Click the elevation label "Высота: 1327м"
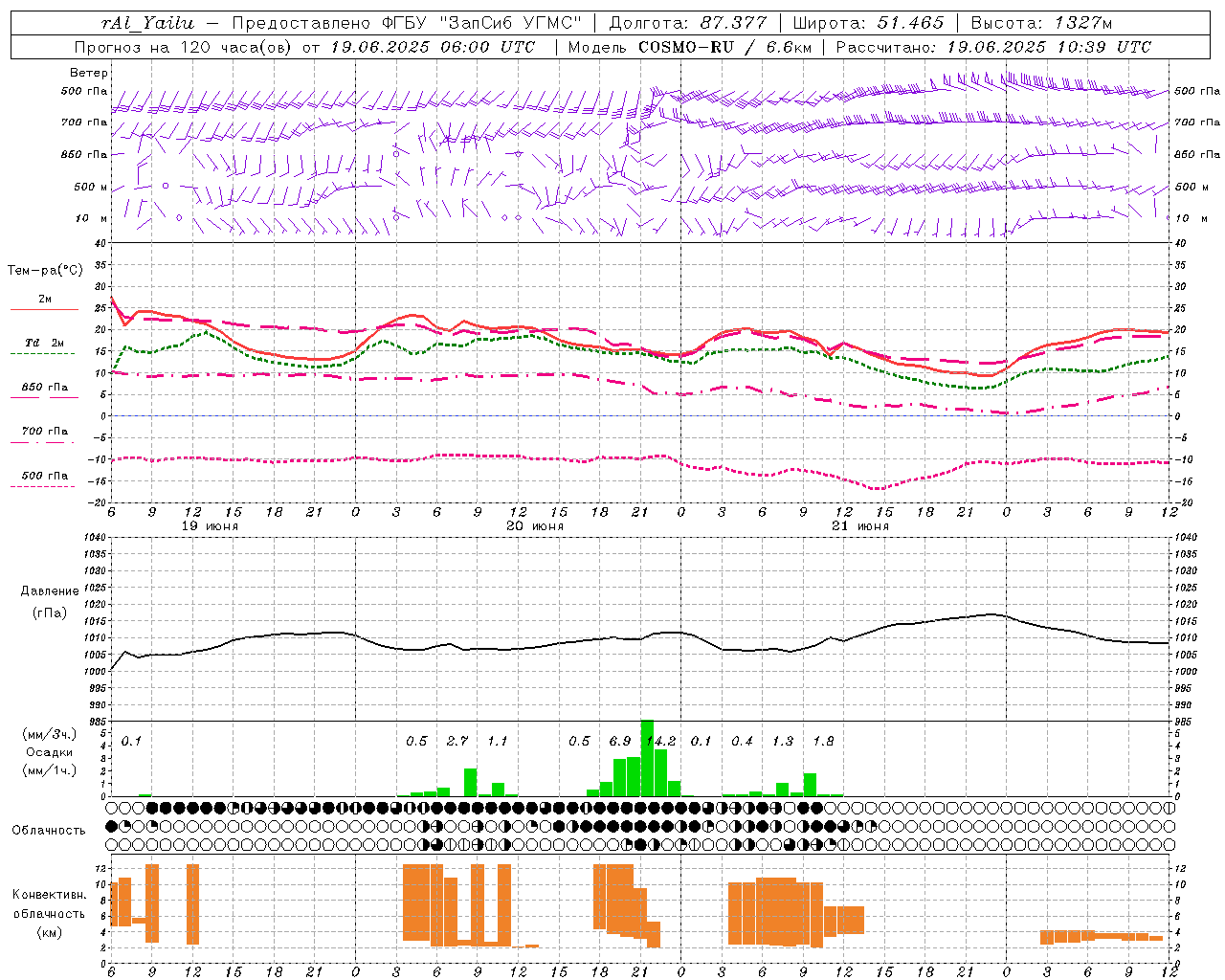The width and height of the screenshot is (1225, 980). 1041,23
